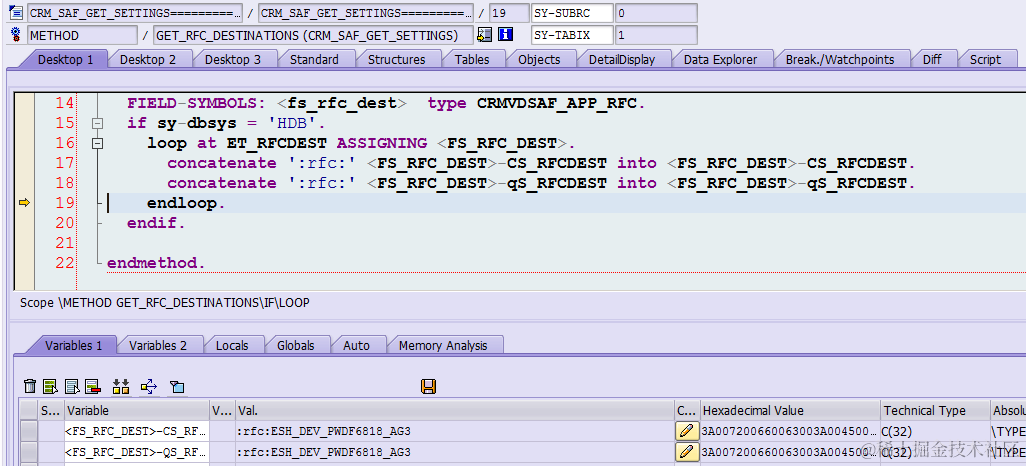This screenshot has height=466, width=1026.
Task: Switch to Desktop 2 tab
Action: [148, 60]
